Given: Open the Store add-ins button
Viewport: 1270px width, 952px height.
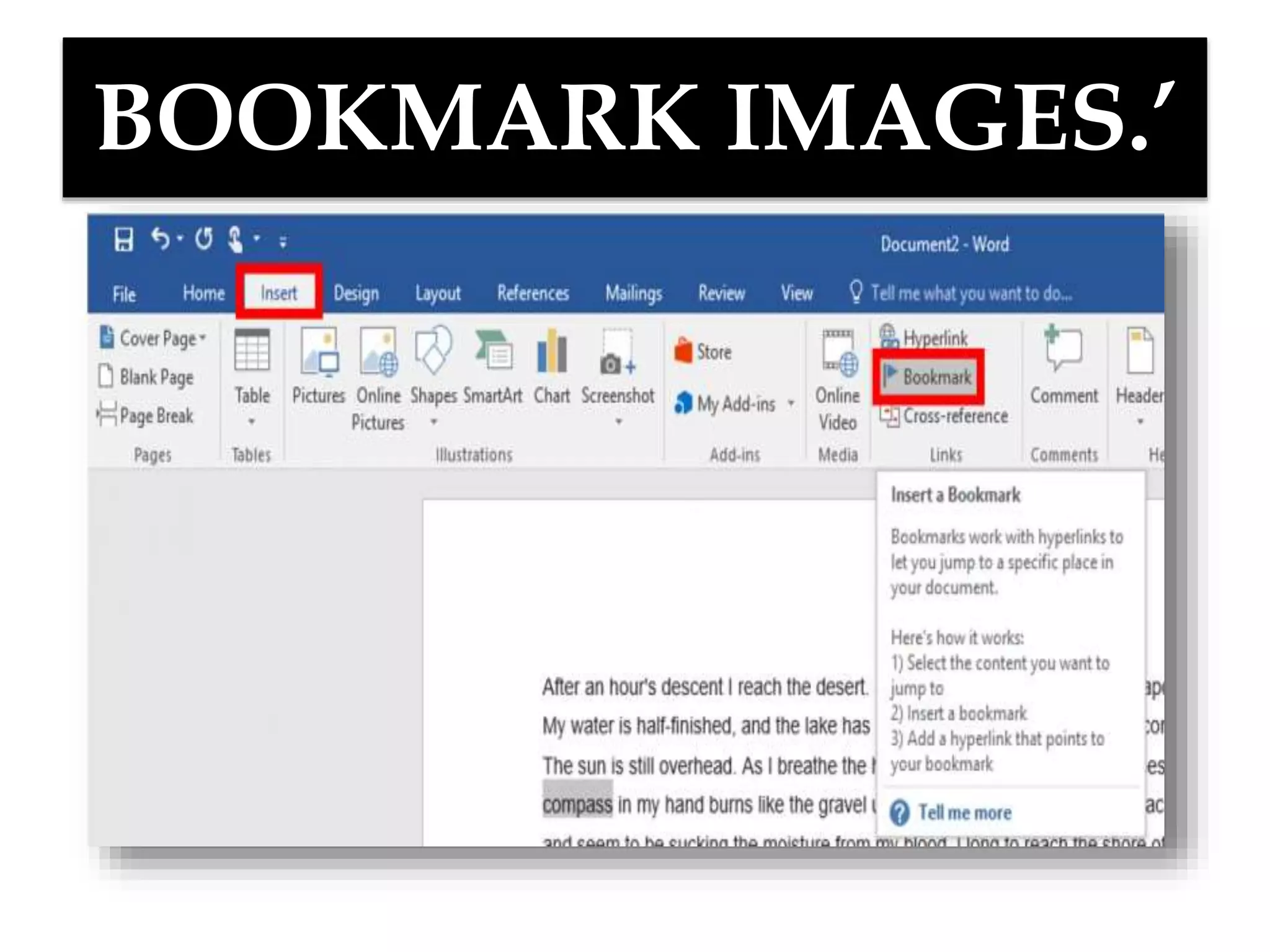Looking at the screenshot, I should pyautogui.click(x=703, y=351).
